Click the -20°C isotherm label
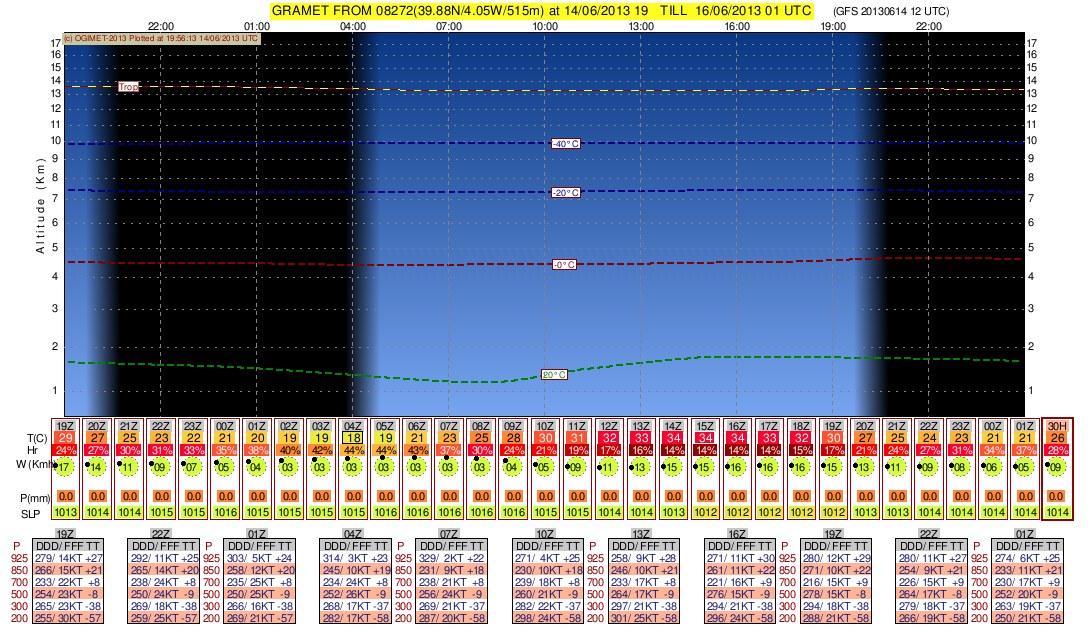 pos(566,192)
